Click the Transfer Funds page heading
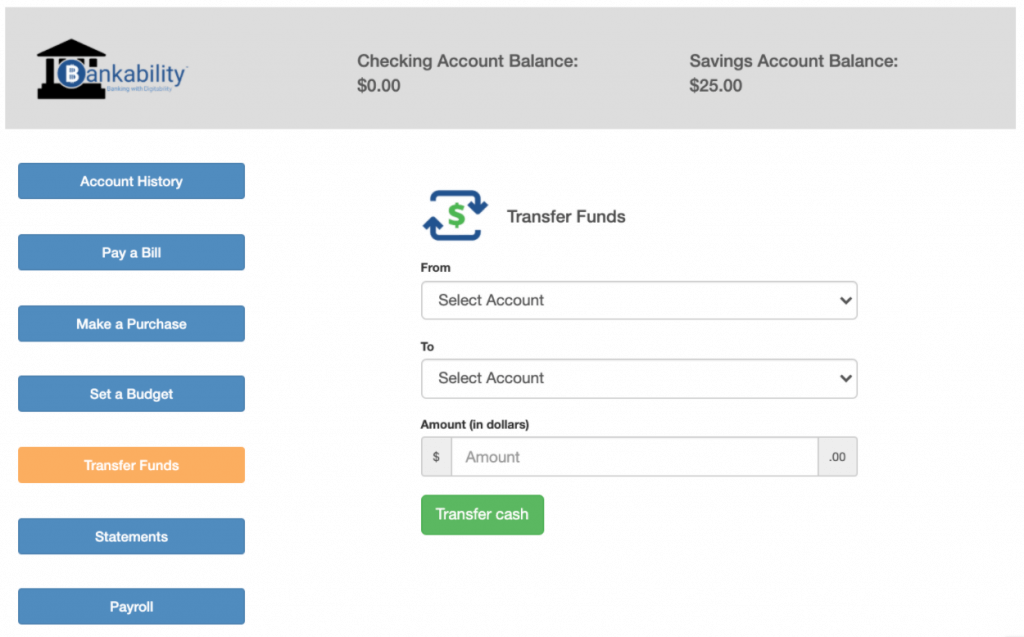This screenshot has width=1024, height=637. tap(566, 216)
